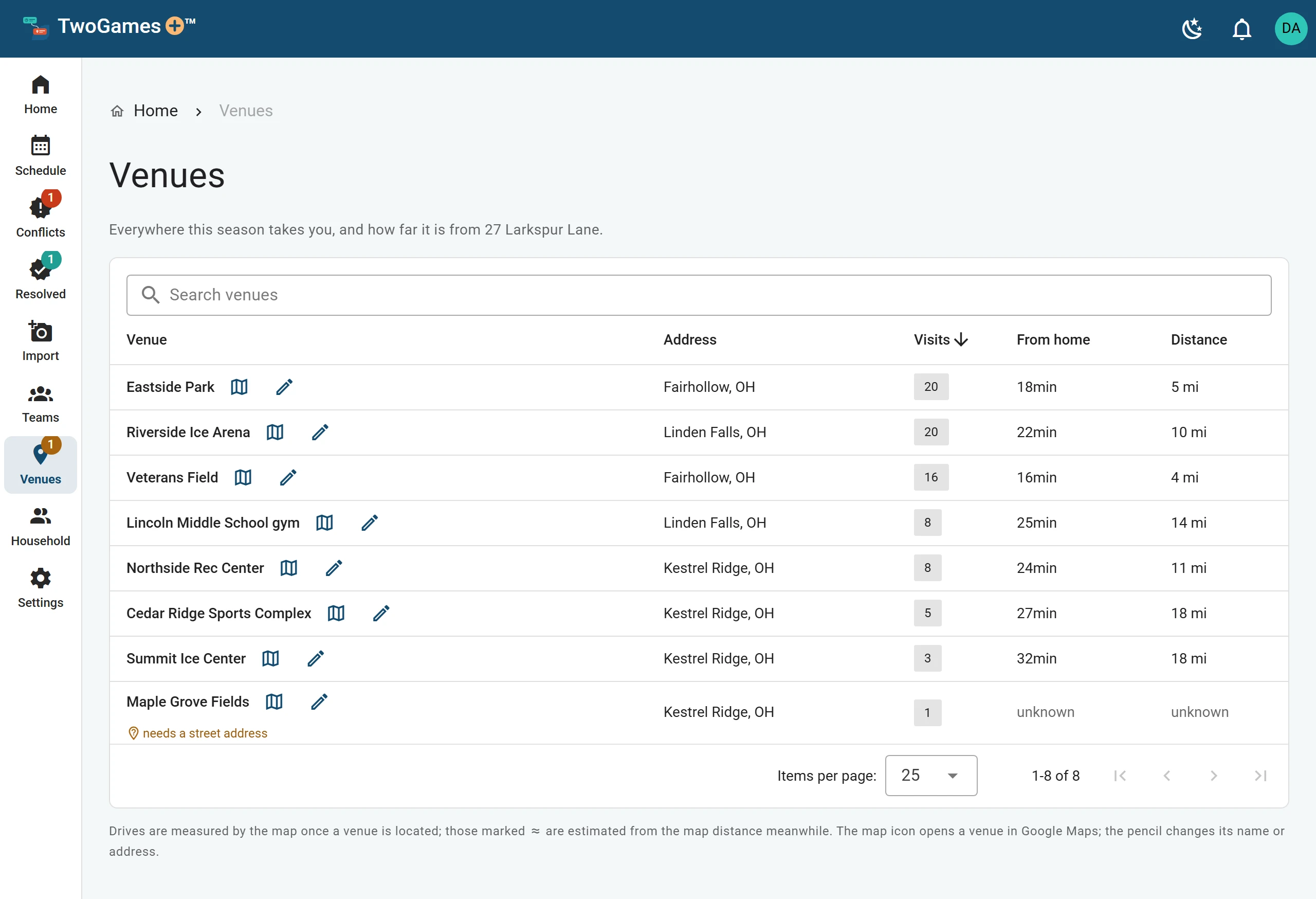Open Maple Grove Fields map icon

point(274,702)
